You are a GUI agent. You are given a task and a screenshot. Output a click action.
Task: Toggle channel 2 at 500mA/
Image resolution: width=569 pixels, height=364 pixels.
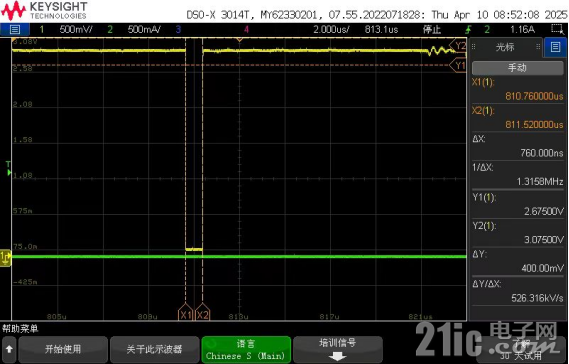pos(134,29)
